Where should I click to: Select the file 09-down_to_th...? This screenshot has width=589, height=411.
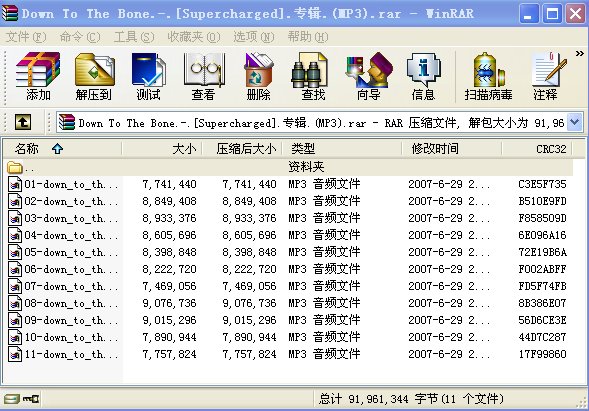tap(289, 320)
